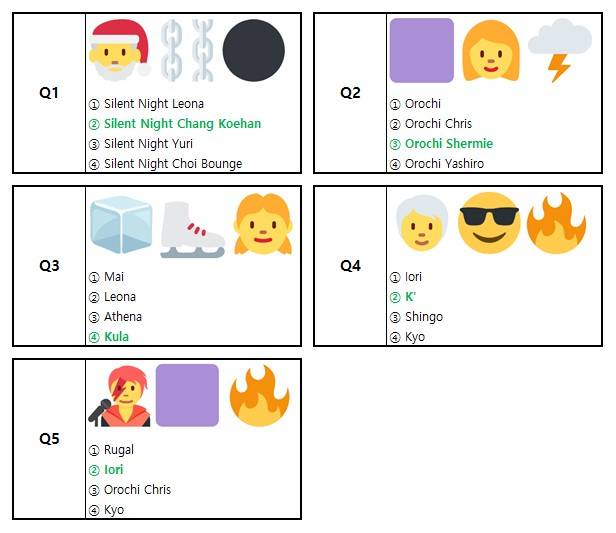Select Orochi Yashiro option in Q2
The width and height of the screenshot is (616, 533).
[x=444, y=164]
